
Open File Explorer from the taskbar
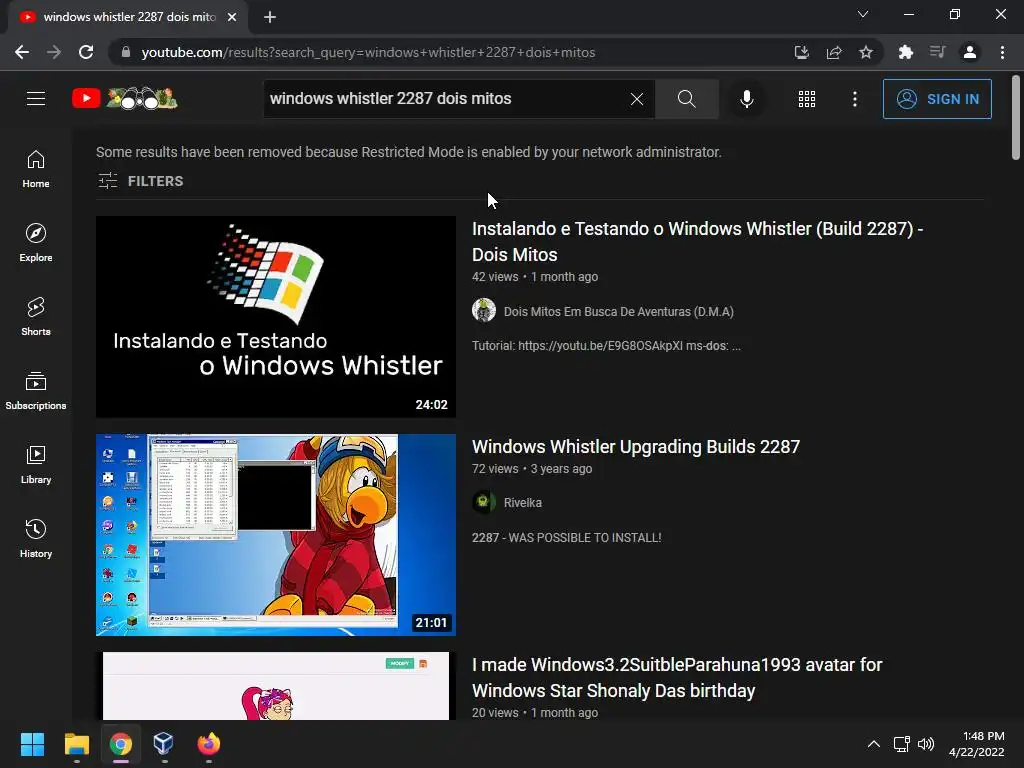pos(76,744)
